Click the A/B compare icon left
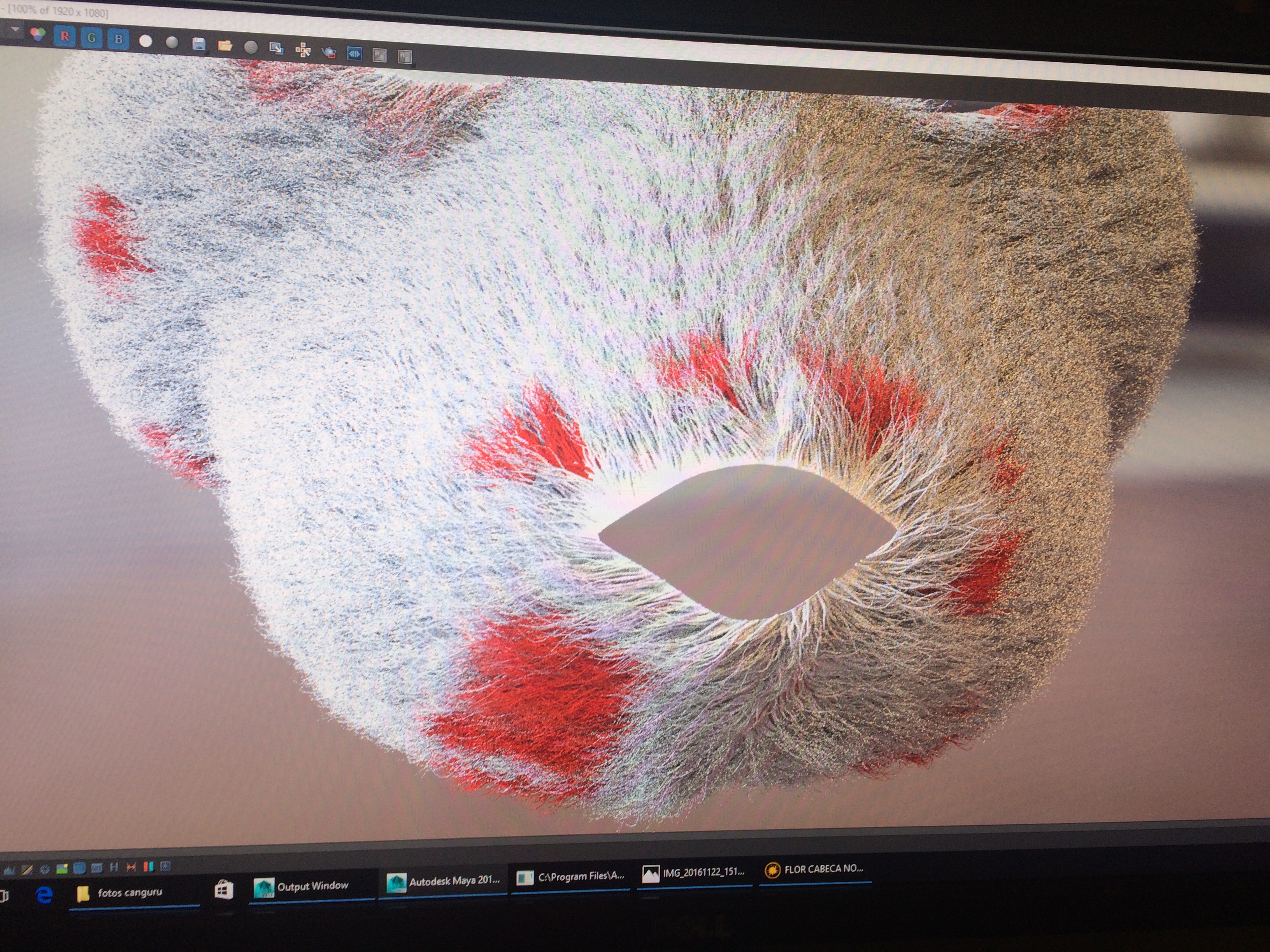The image size is (1270, 952). [379, 55]
